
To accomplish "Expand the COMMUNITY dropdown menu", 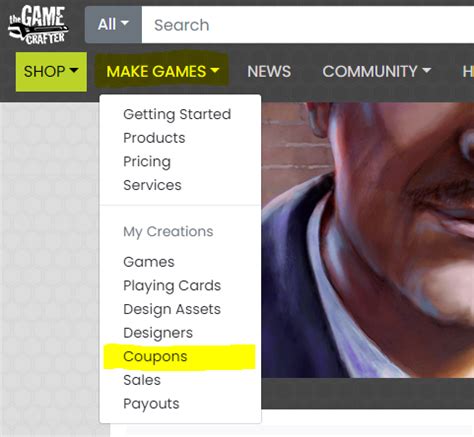I will click(x=377, y=72).
